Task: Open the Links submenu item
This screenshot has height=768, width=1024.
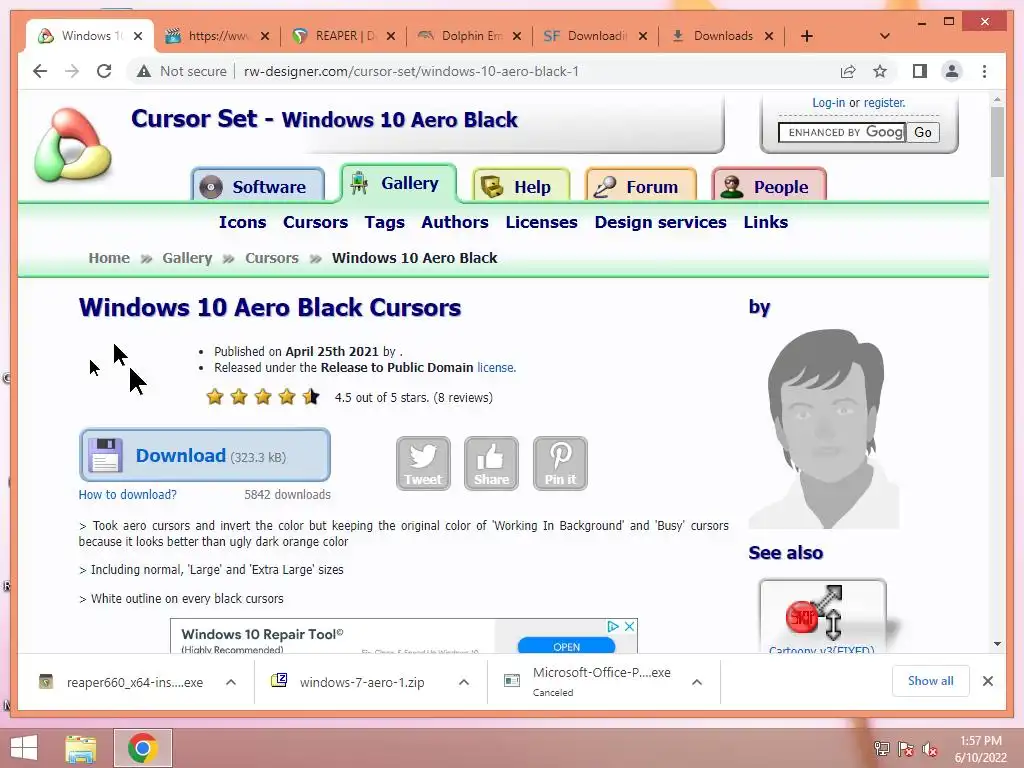Action: (765, 222)
